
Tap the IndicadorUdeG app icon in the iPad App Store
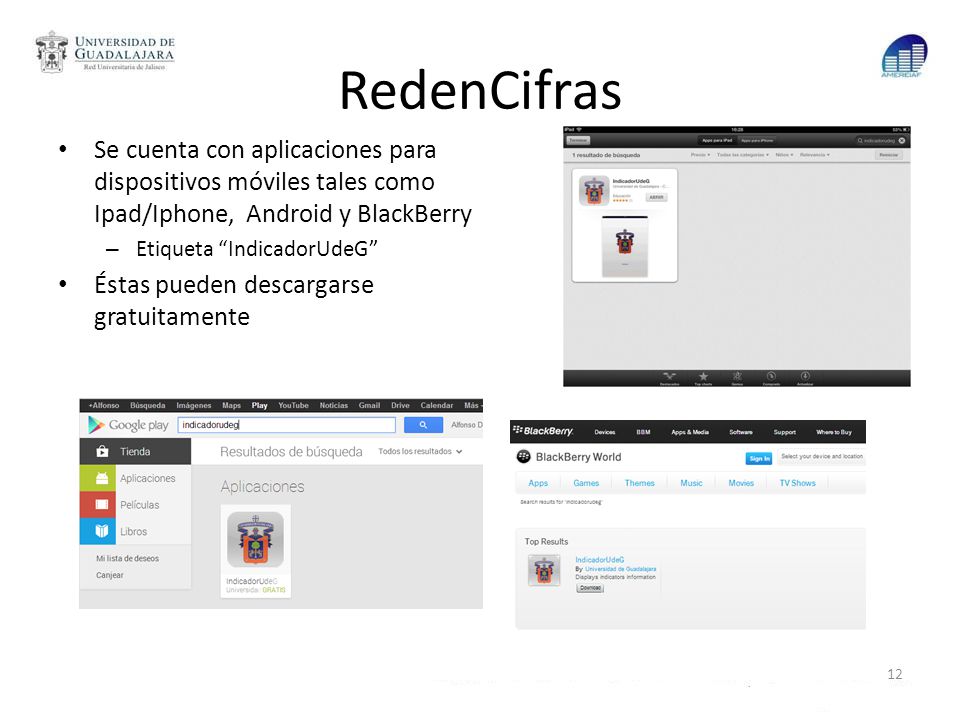pos(593,190)
